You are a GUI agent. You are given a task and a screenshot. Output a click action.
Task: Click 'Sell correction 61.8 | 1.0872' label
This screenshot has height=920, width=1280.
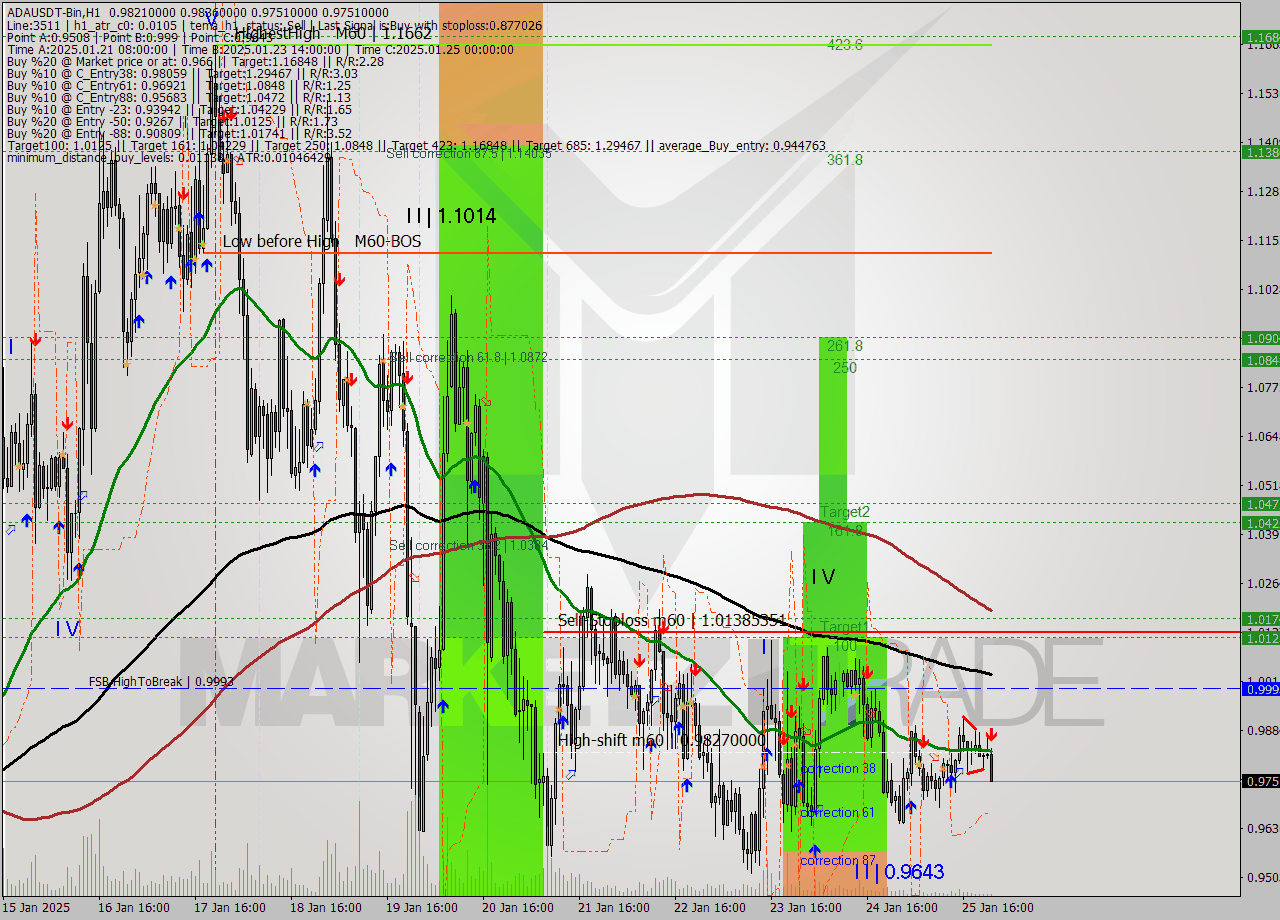(468, 357)
